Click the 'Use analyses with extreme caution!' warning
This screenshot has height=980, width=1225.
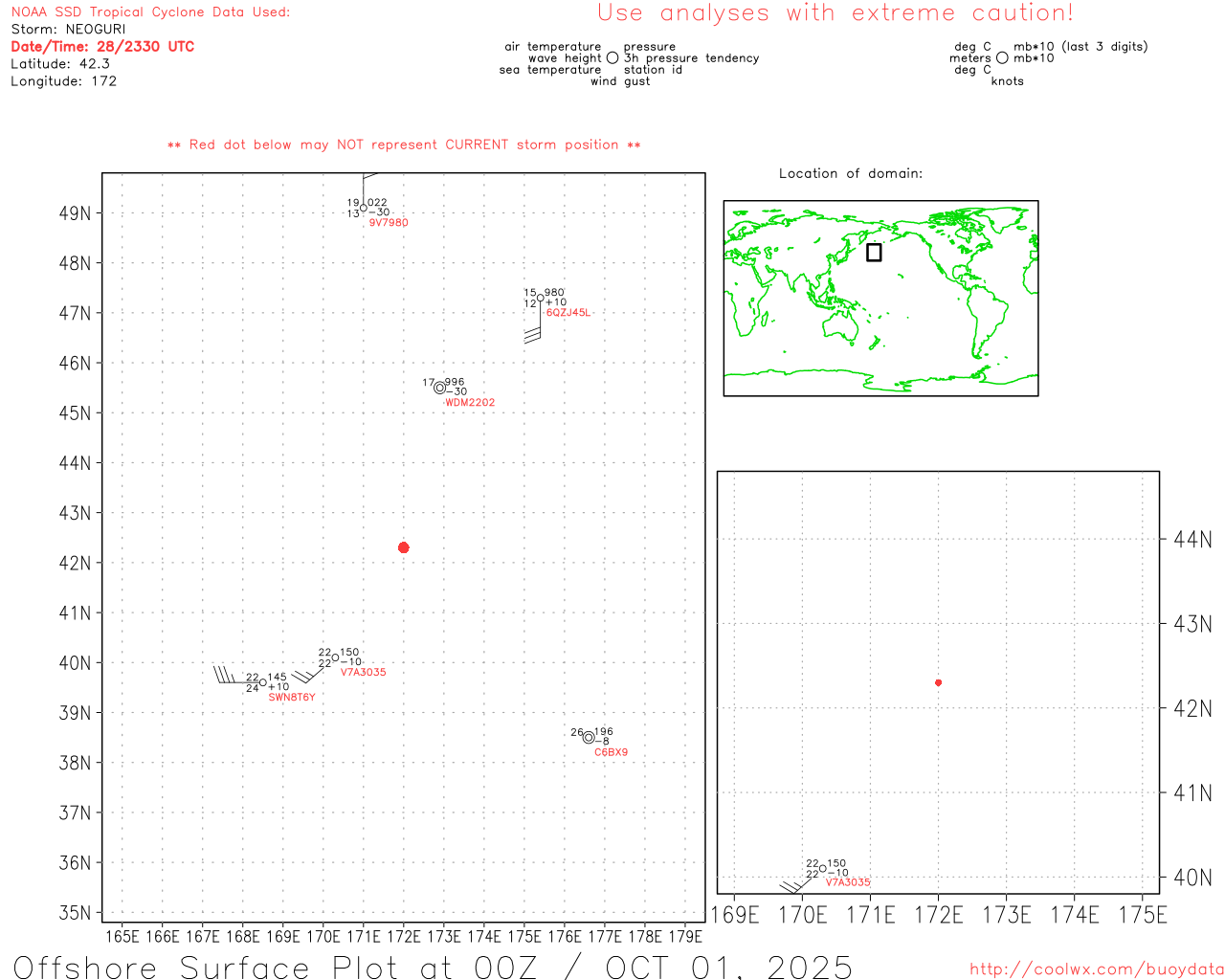click(x=835, y=13)
